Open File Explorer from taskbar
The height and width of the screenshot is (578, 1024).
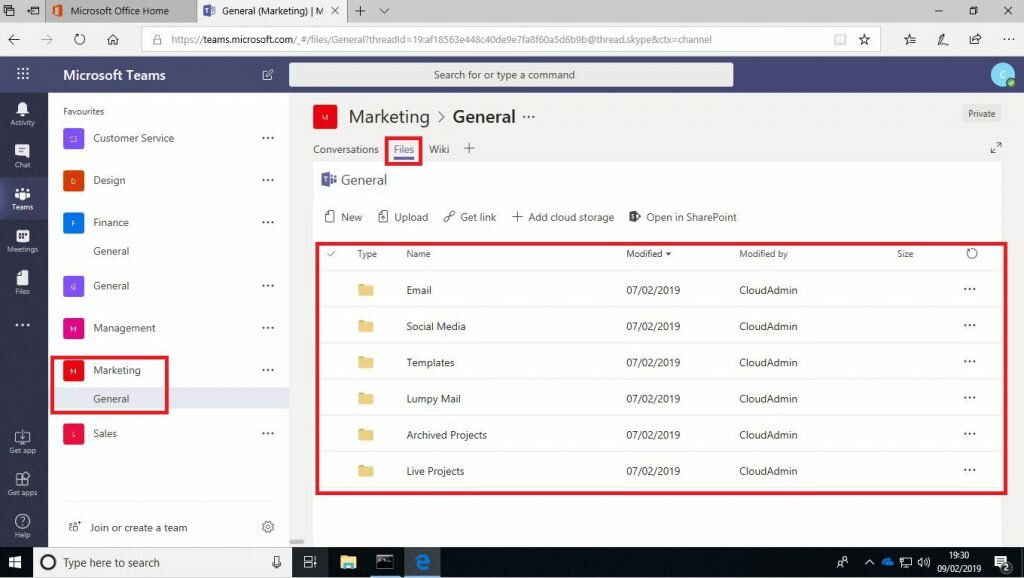click(x=348, y=562)
